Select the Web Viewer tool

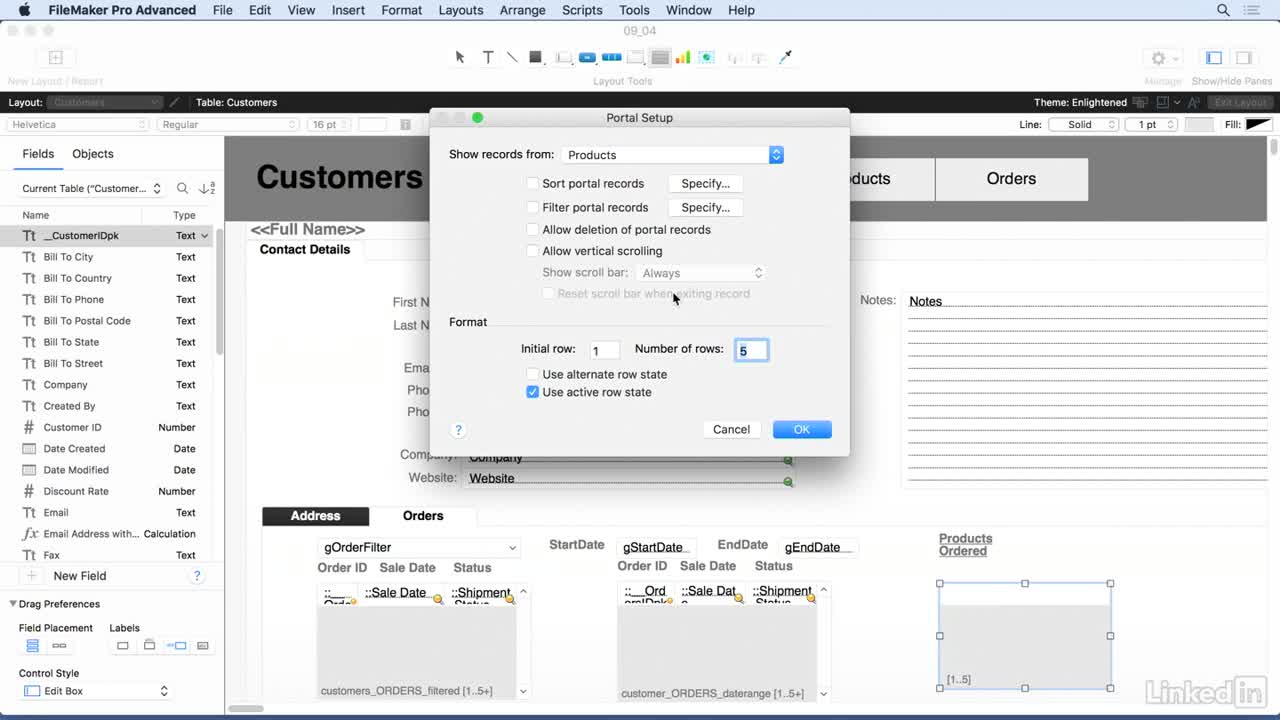pyautogui.click(x=707, y=57)
